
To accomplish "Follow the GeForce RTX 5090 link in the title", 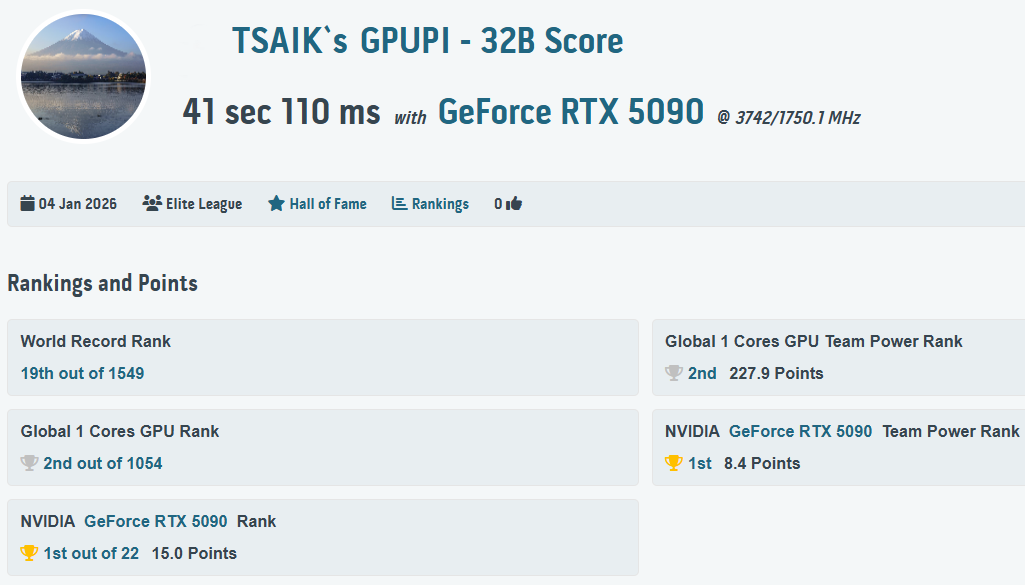I will (570, 112).
